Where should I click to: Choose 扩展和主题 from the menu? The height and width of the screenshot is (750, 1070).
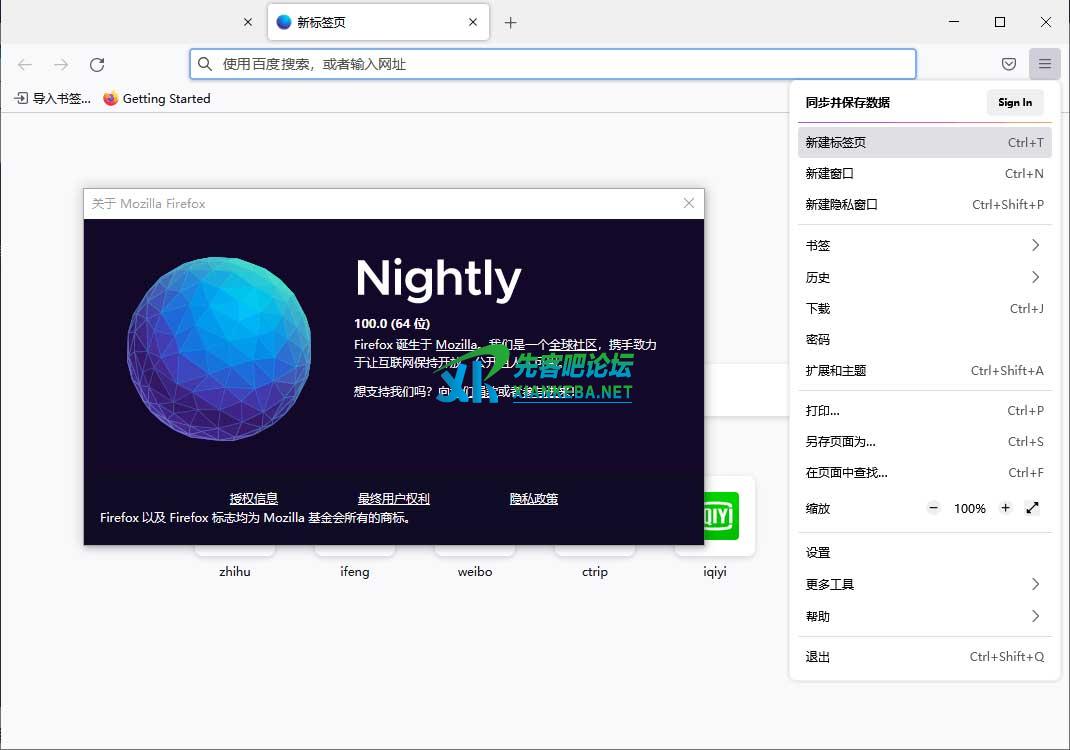[836, 371]
